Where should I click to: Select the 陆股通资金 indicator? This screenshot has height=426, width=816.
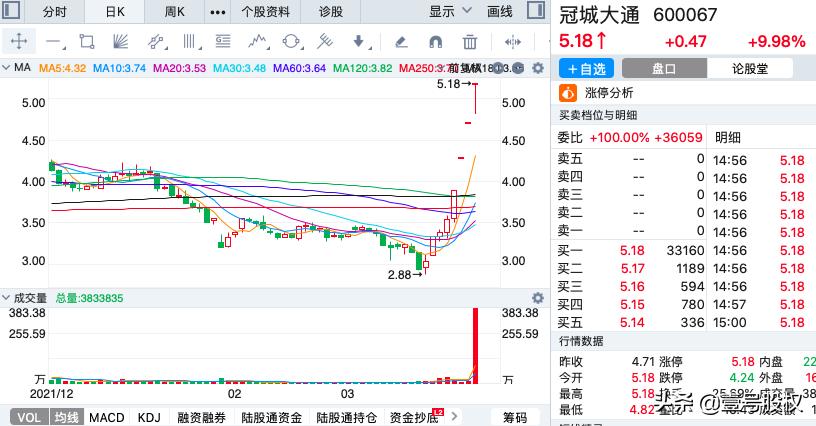[x=272, y=417]
